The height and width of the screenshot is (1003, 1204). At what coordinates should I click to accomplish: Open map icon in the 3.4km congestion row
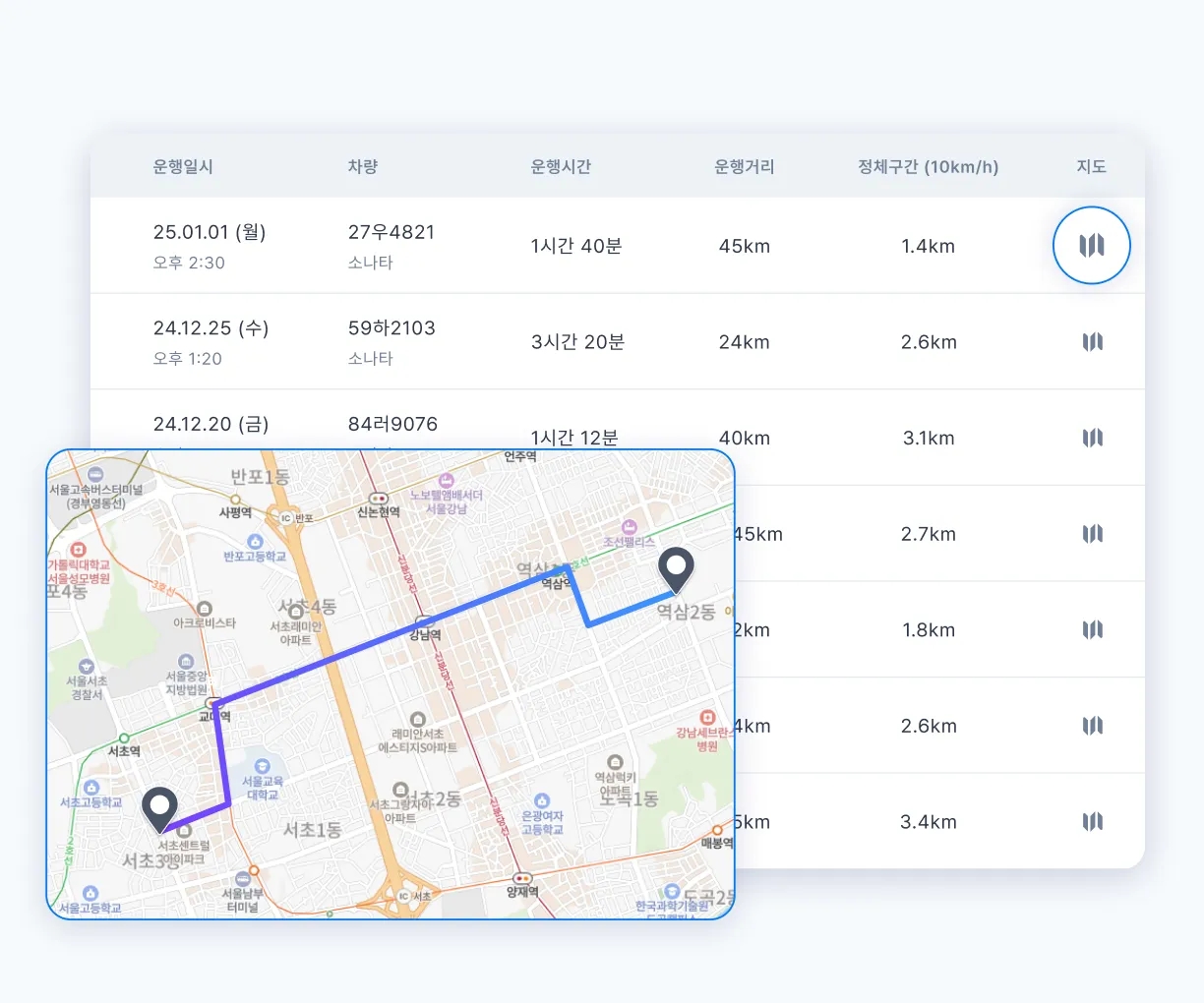coord(1092,821)
